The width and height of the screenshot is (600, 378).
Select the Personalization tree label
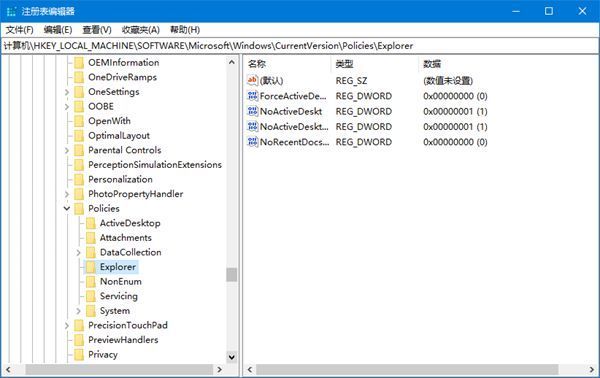point(120,179)
